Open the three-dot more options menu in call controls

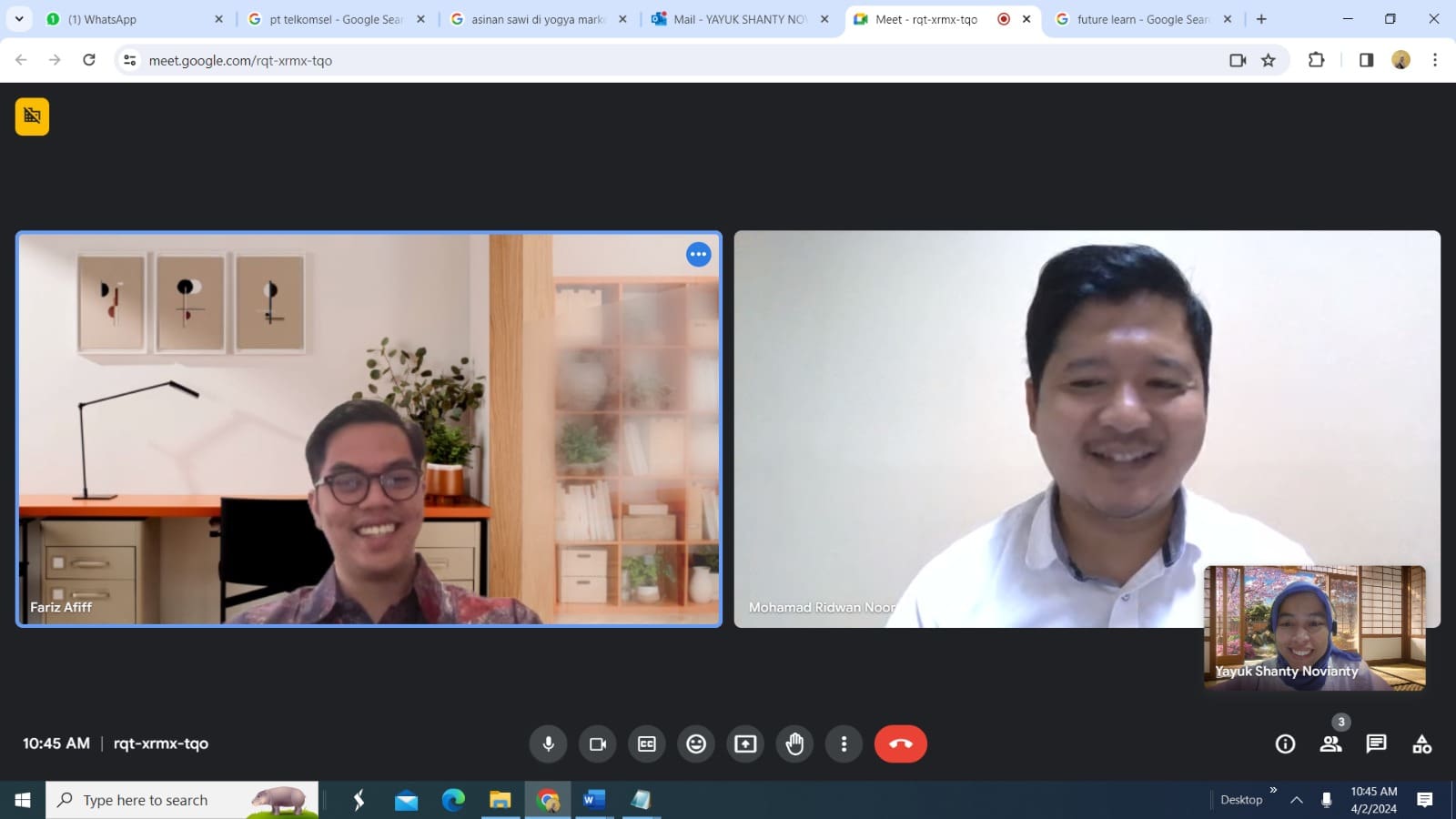844,743
